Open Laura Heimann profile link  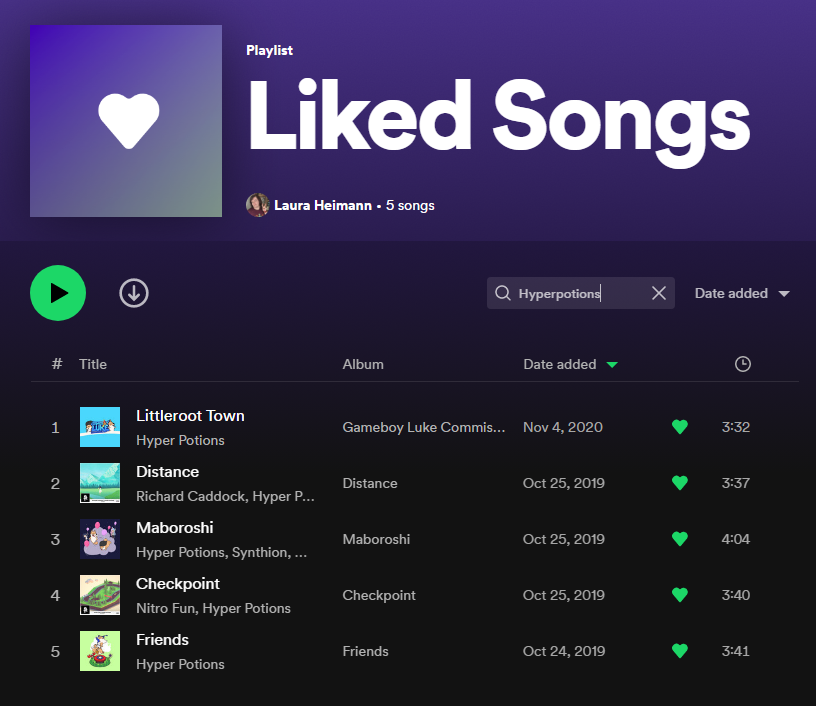pos(323,206)
